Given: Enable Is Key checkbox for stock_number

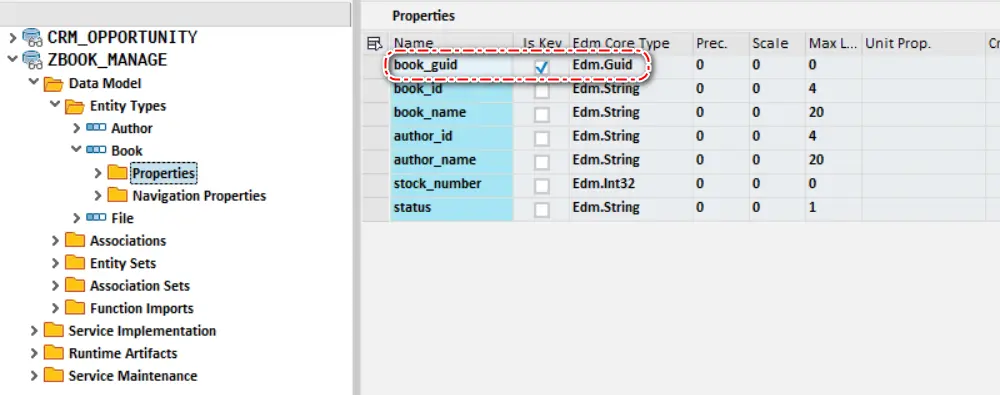Looking at the screenshot, I should [x=541, y=186].
